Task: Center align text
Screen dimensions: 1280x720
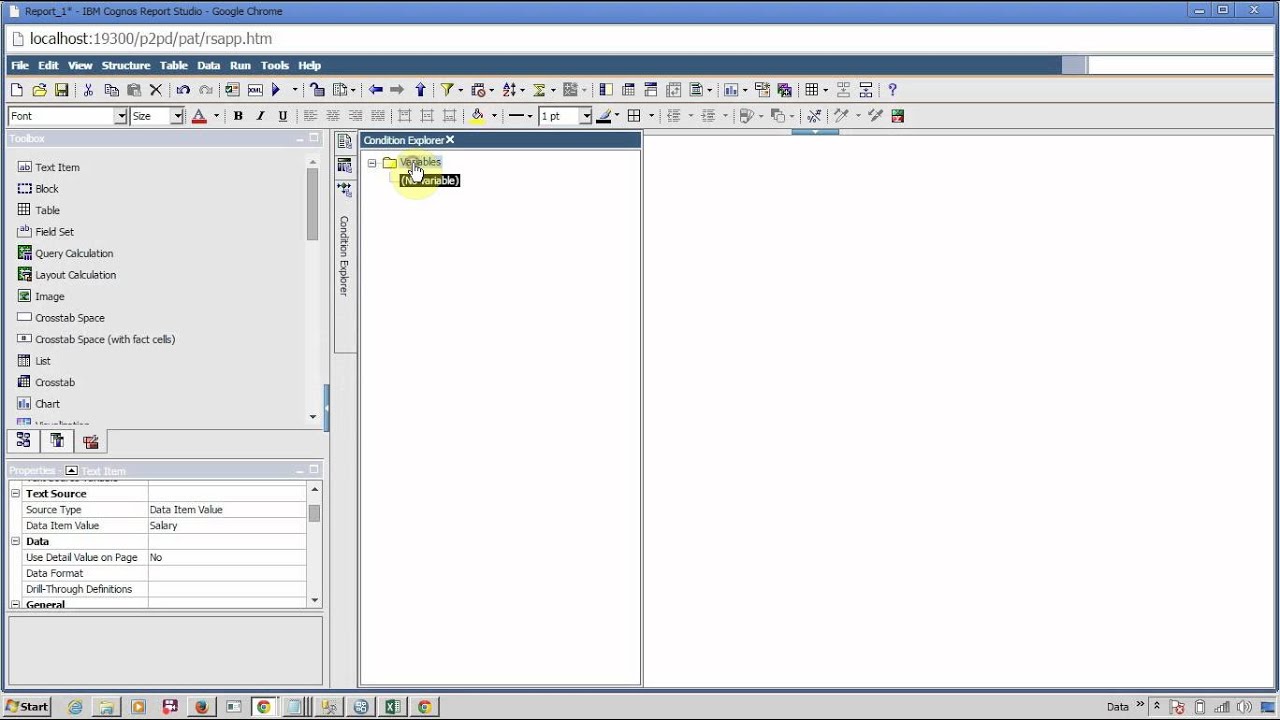Action: coord(333,116)
